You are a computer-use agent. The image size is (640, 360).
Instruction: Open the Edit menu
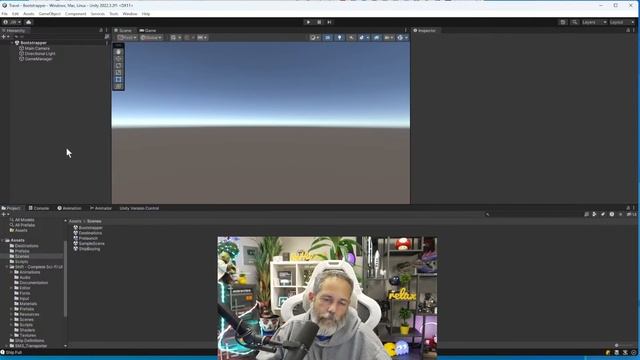tap(15, 14)
